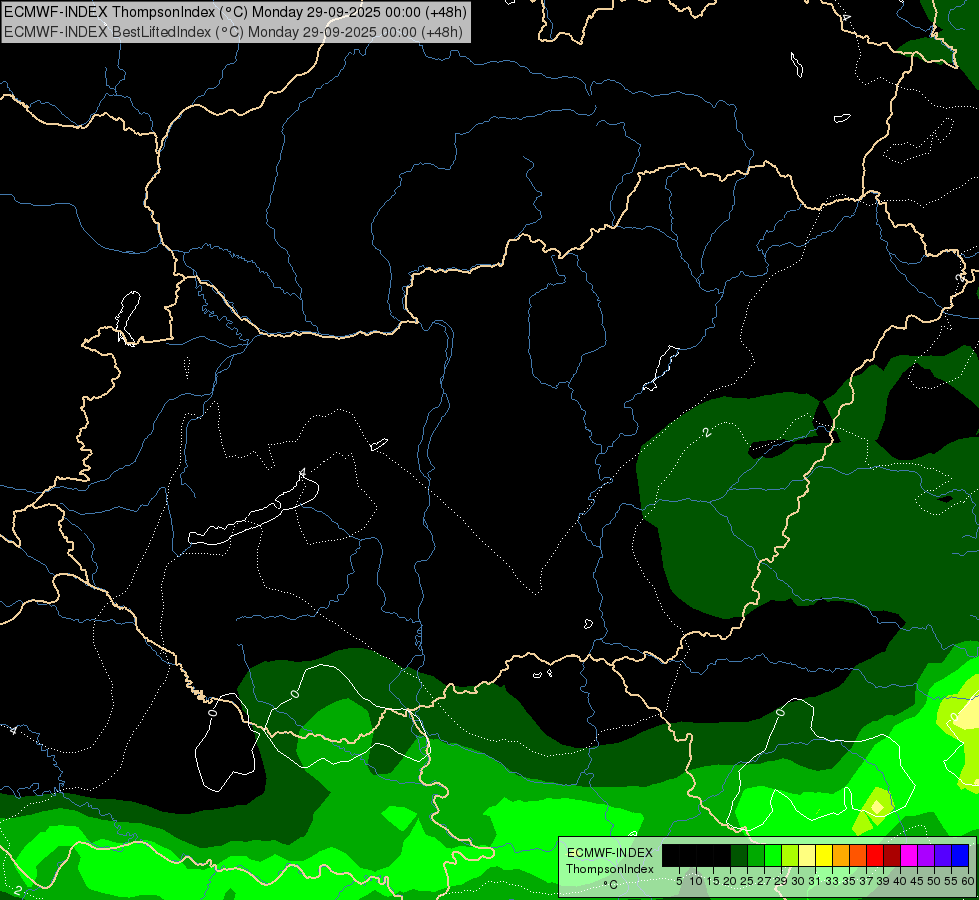Click the legend tick label 15
This screenshot has width=979, height=900.
(713, 881)
